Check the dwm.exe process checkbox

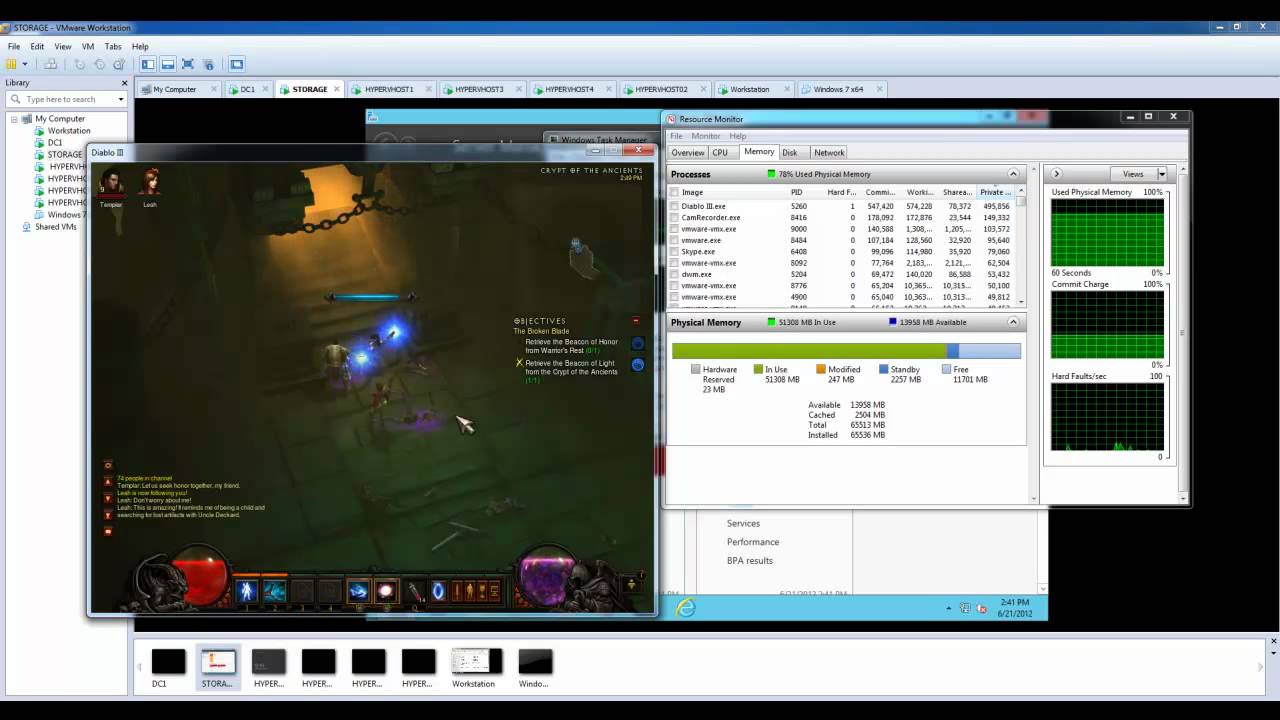(674, 274)
